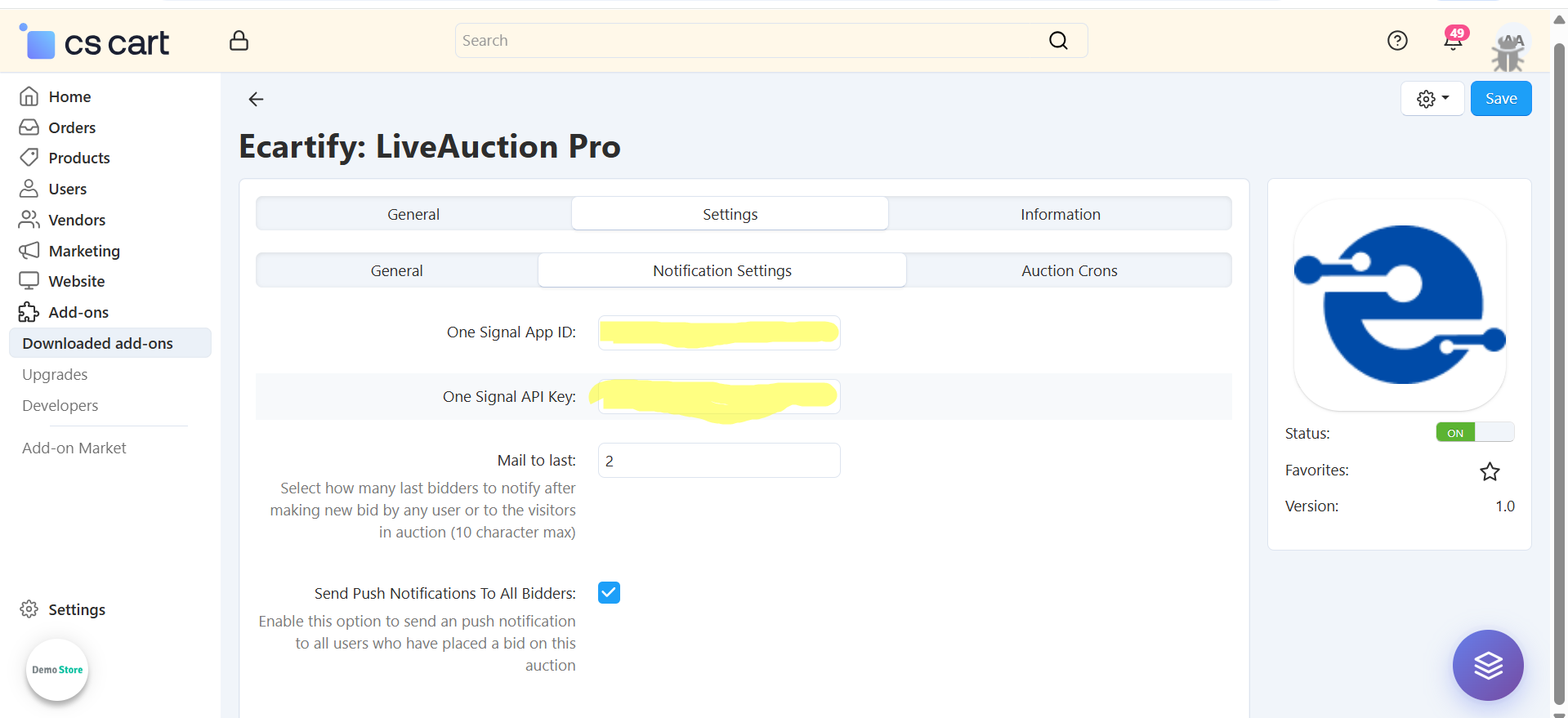Open the Demo Store selector
The width and height of the screenshot is (1568, 718).
click(x=57, y=670)
